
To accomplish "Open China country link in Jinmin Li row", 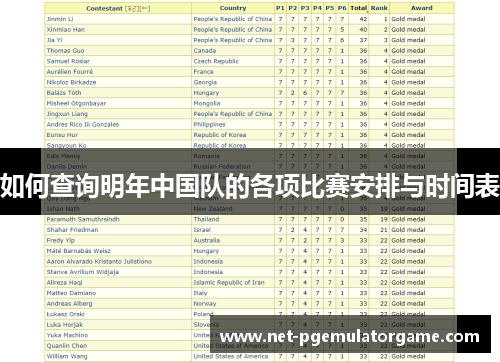I will tap(233, 19).
